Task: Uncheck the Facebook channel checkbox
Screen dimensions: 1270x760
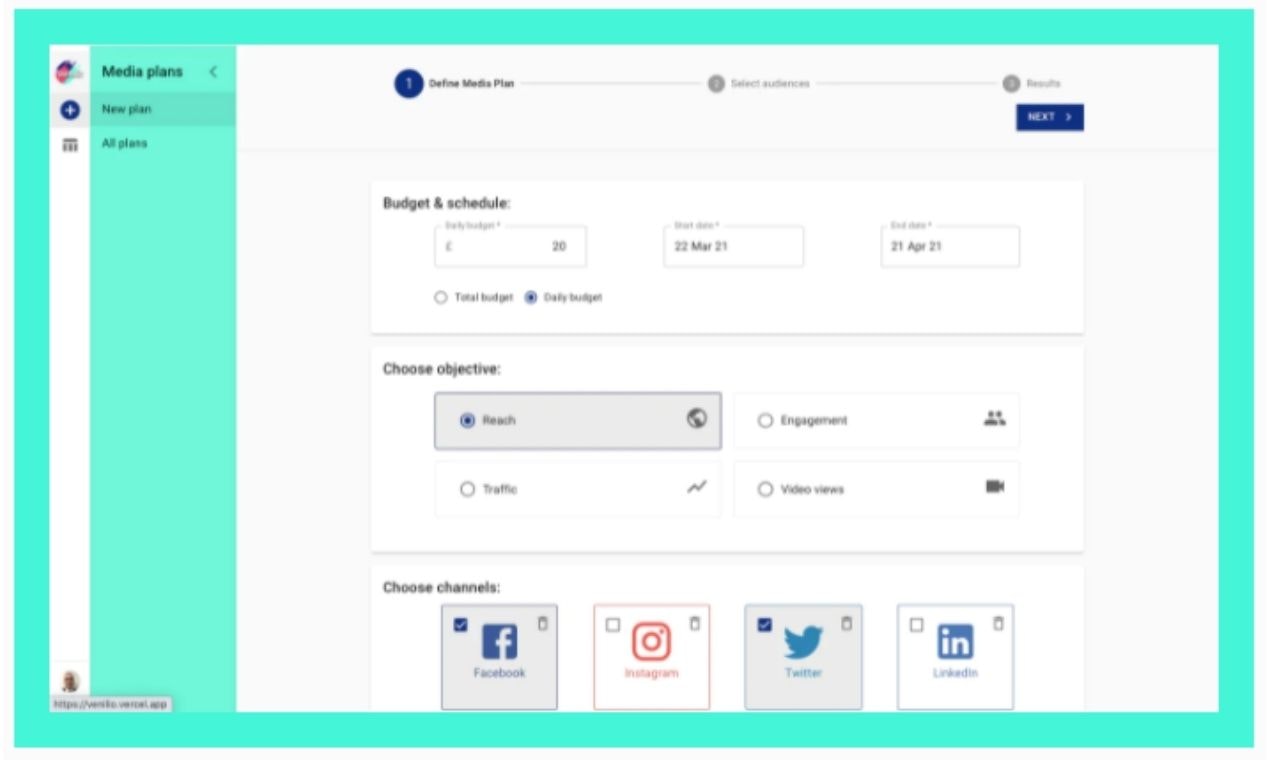Action: pyautogui.click(x=460, y=624)
